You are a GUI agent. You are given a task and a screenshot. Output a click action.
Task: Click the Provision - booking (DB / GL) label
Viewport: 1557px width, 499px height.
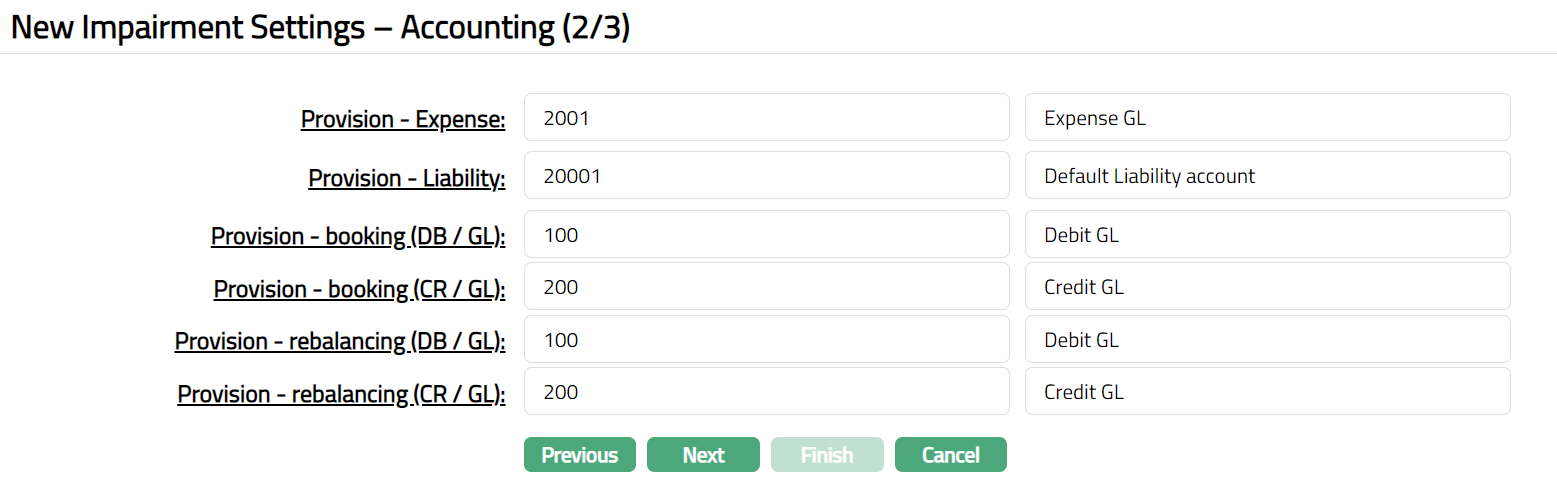[x=358, y=237]
